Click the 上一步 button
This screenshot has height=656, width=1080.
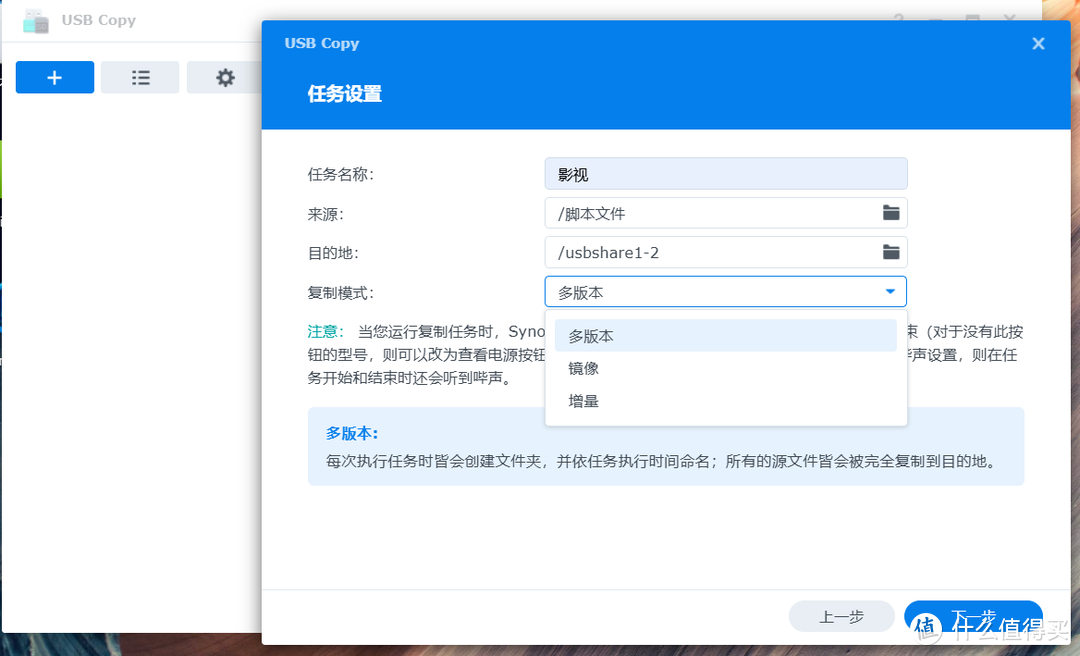841,616
